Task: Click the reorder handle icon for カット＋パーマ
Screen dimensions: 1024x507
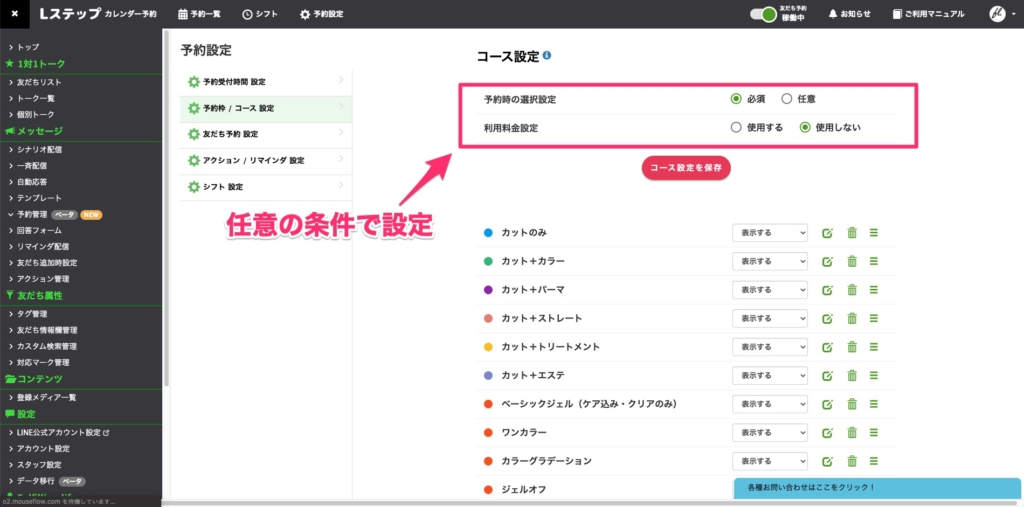Action: (x=873, y=290)
